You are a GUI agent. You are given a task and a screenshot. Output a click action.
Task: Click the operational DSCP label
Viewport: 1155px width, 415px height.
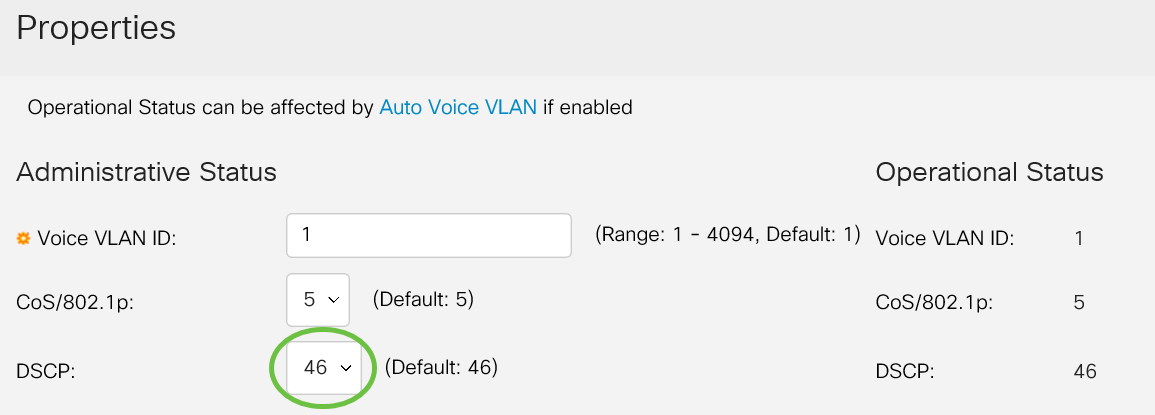click(x=905, y=371)
